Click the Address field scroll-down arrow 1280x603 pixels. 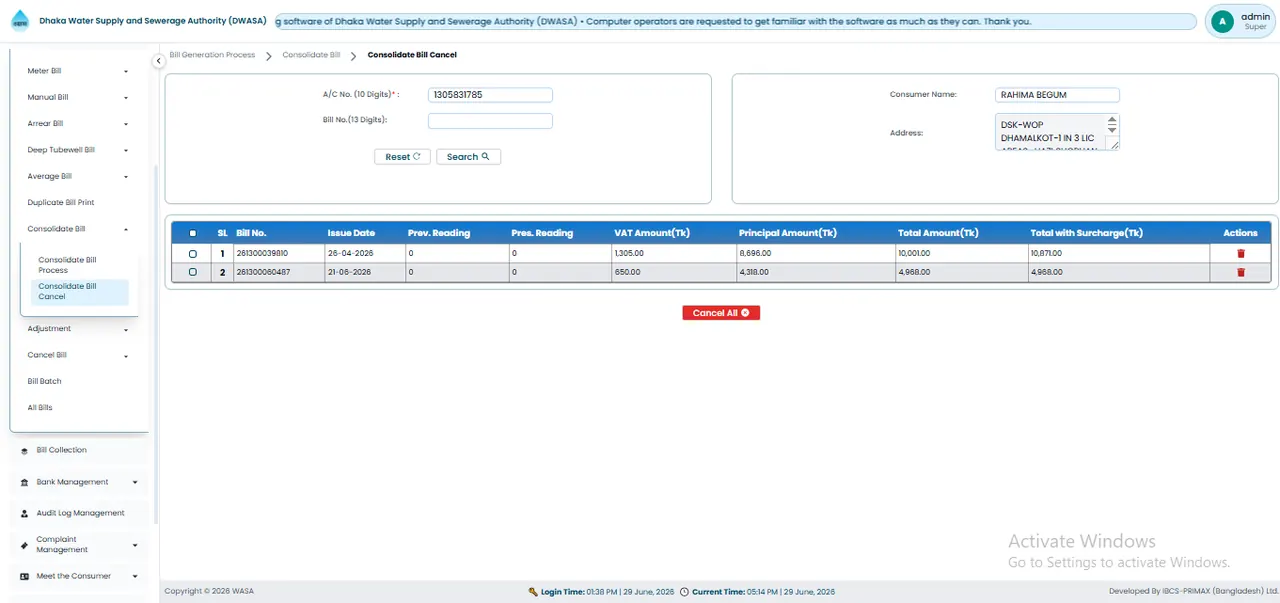pos(1112,130)
